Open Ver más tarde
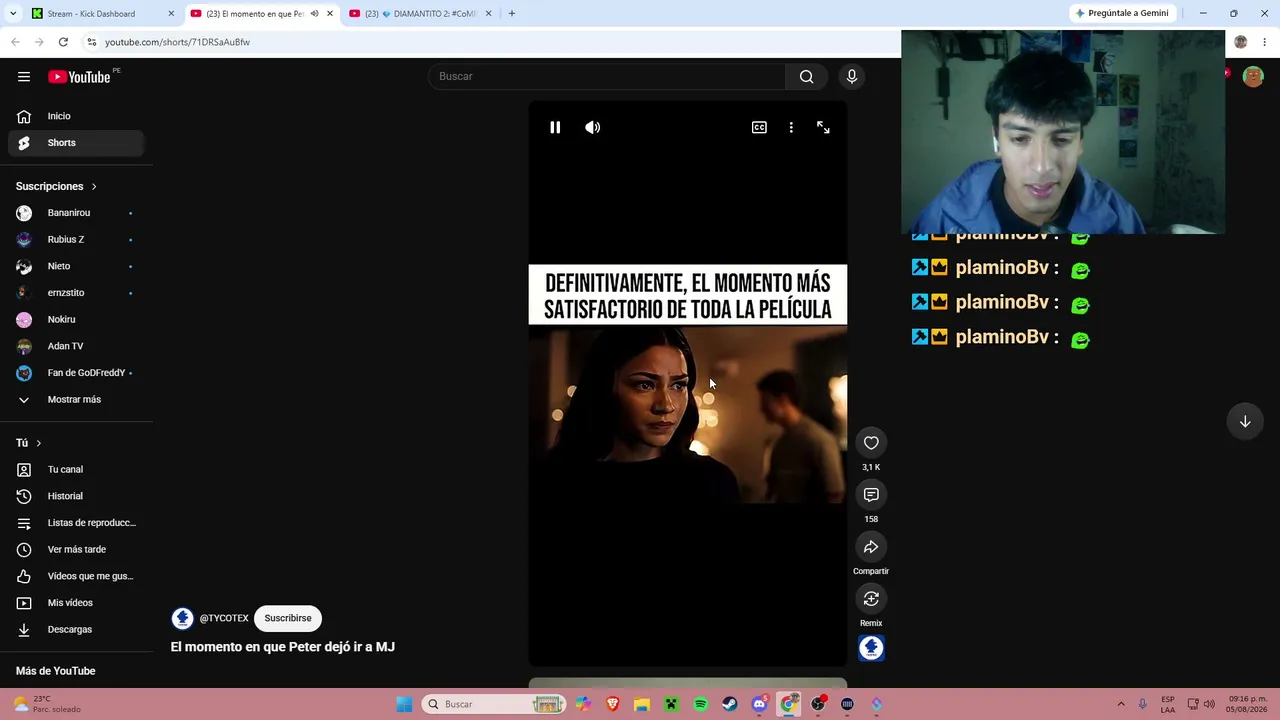 (76, 550)
